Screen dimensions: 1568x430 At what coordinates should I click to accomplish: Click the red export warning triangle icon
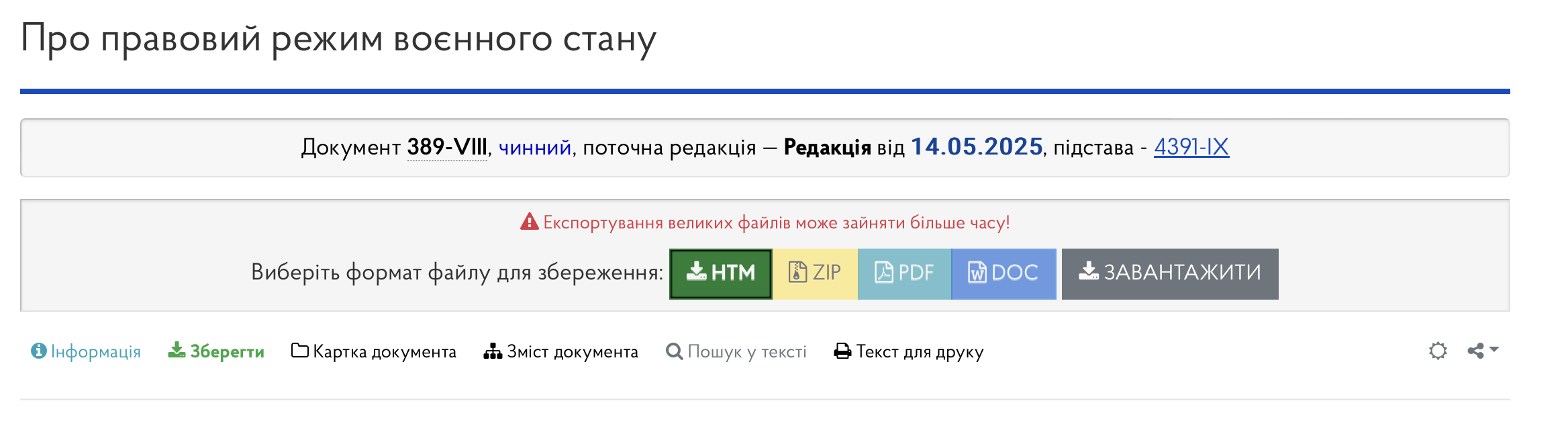click(530, 222)
